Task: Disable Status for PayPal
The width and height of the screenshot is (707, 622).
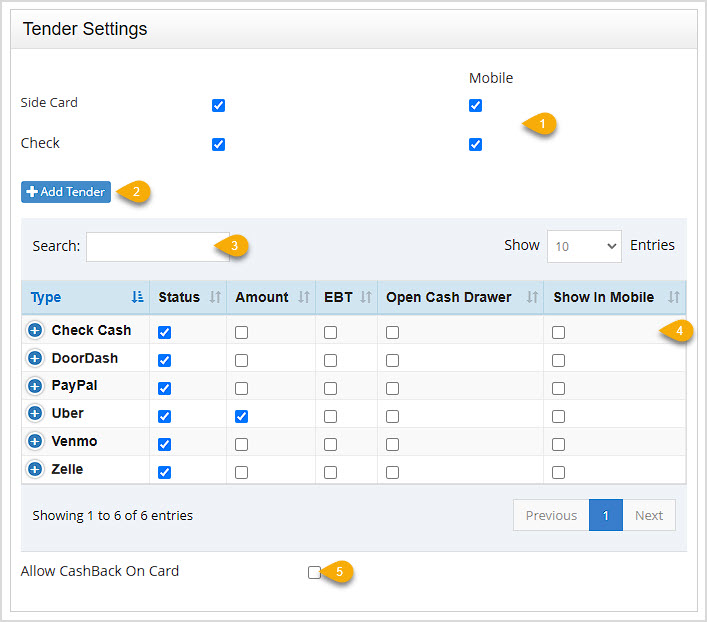Action: click(165, 388)
